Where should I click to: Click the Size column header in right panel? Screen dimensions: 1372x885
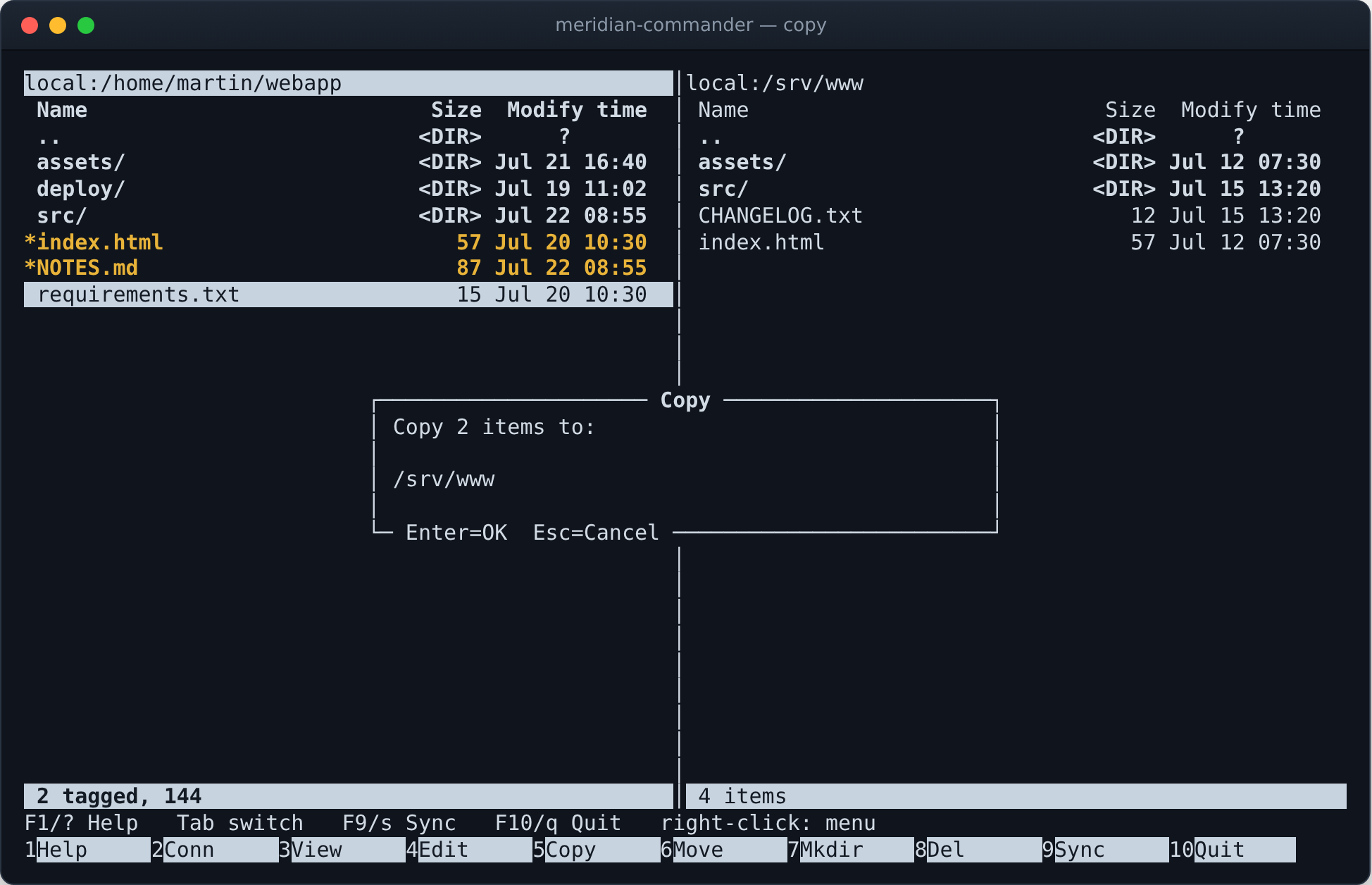[1130, 110]
